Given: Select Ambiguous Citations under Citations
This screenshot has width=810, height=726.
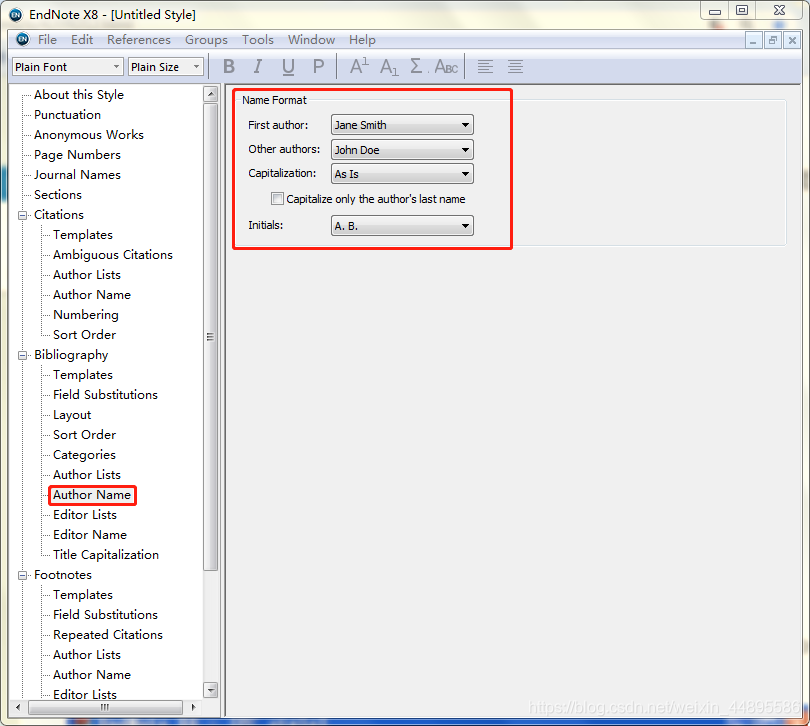Looking at the screenshot, I should click(x=113, y=255).
